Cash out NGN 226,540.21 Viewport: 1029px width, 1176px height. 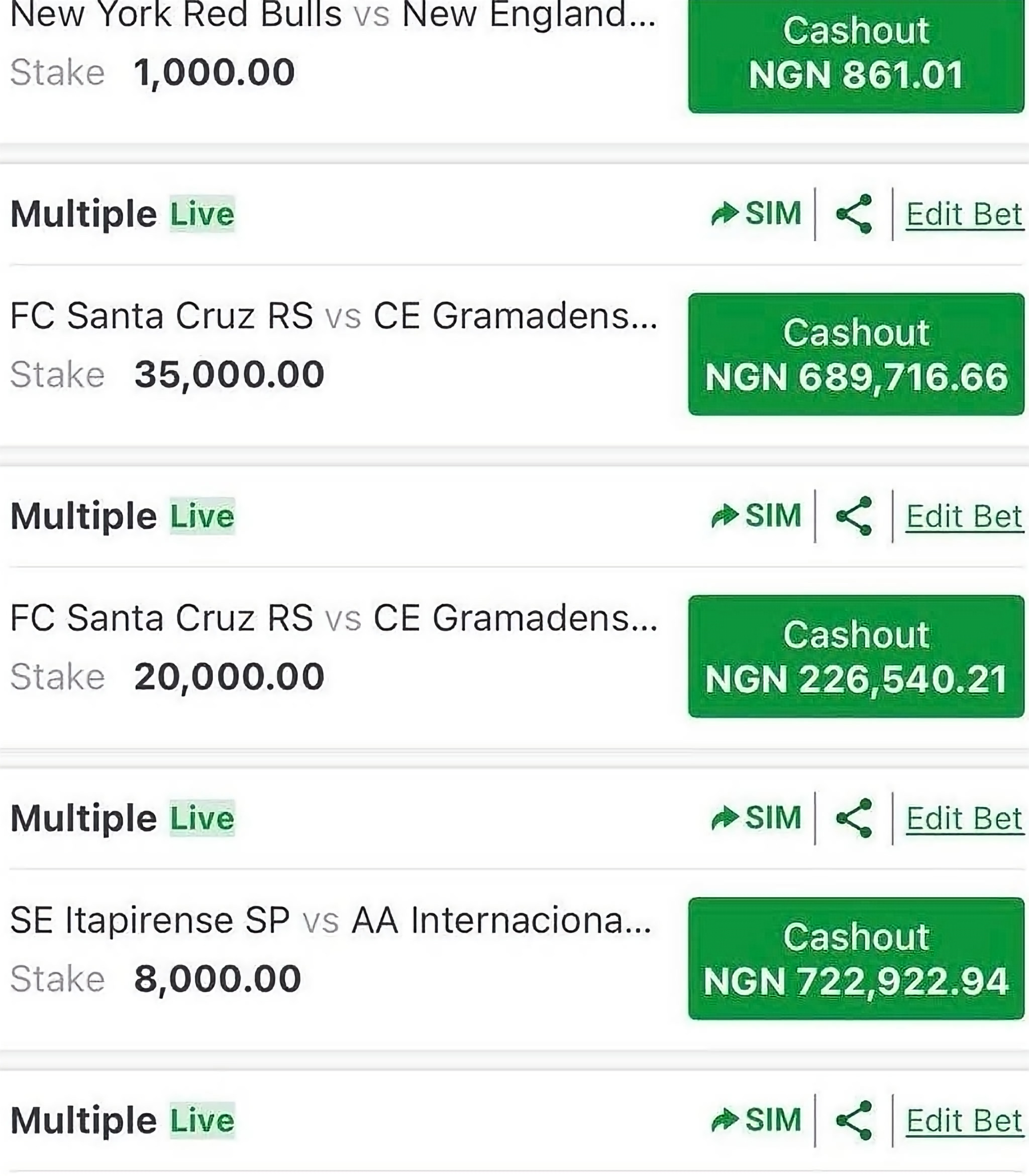(x=856, y=656)
